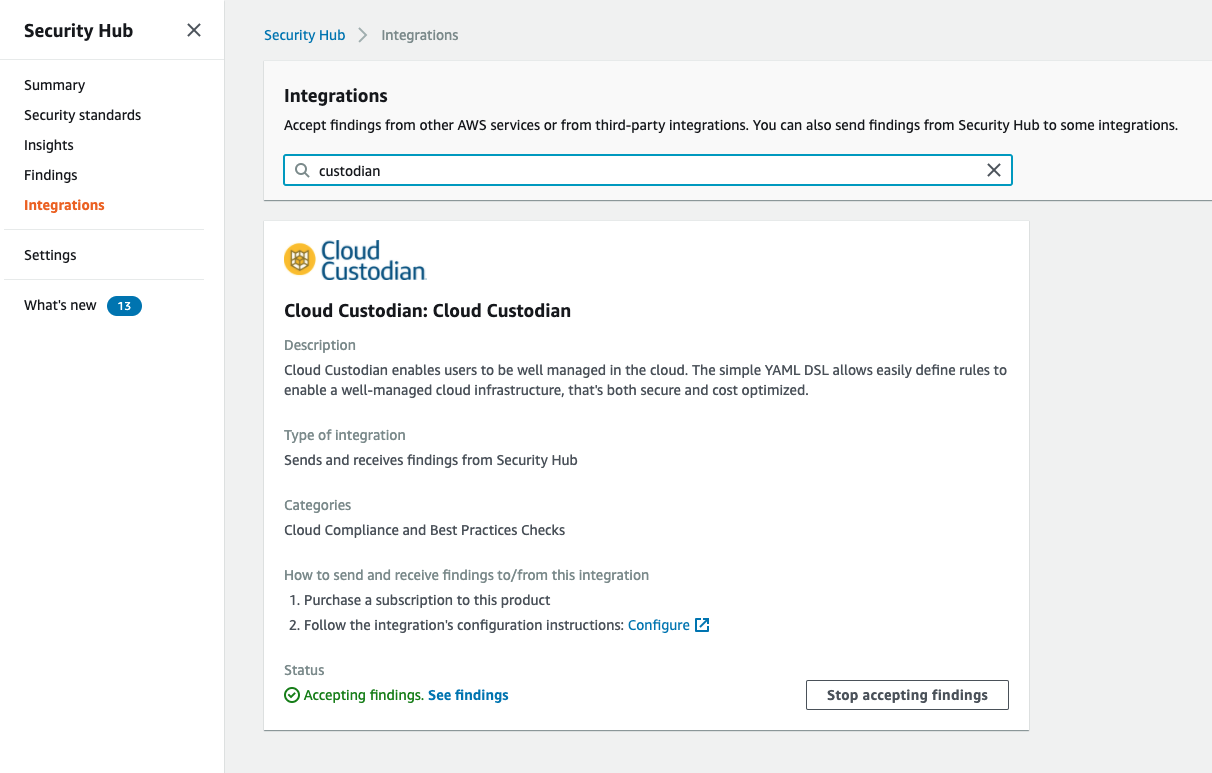
Task: Open the Configure instructions link
Action: point(658,625)
